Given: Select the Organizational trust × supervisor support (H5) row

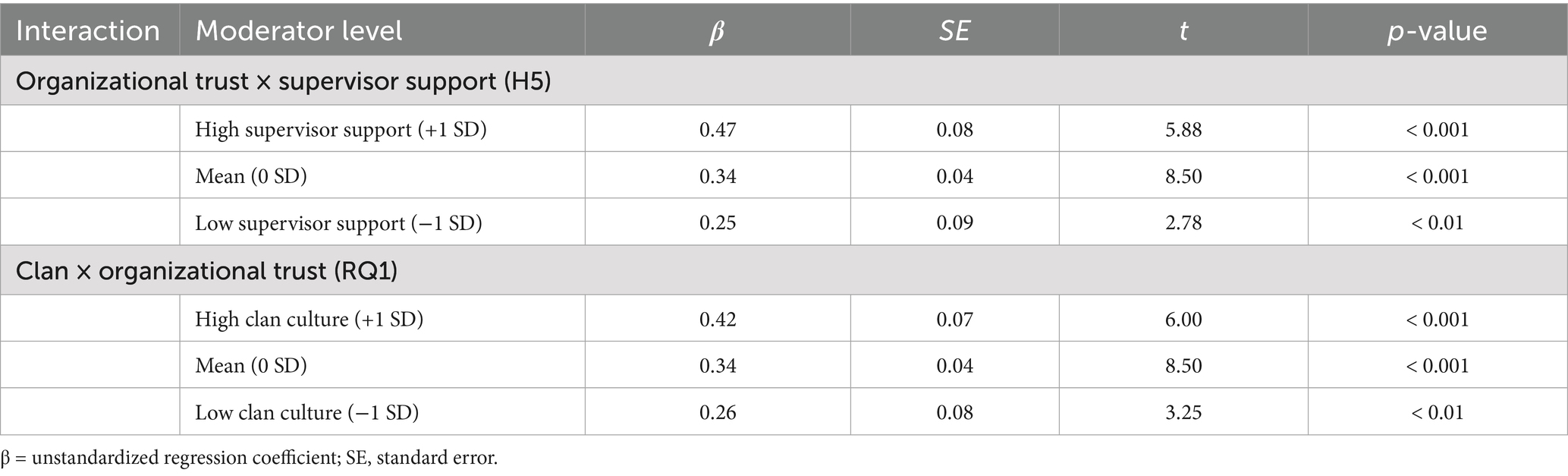Looking at the screenshot, I should (283, 81).
